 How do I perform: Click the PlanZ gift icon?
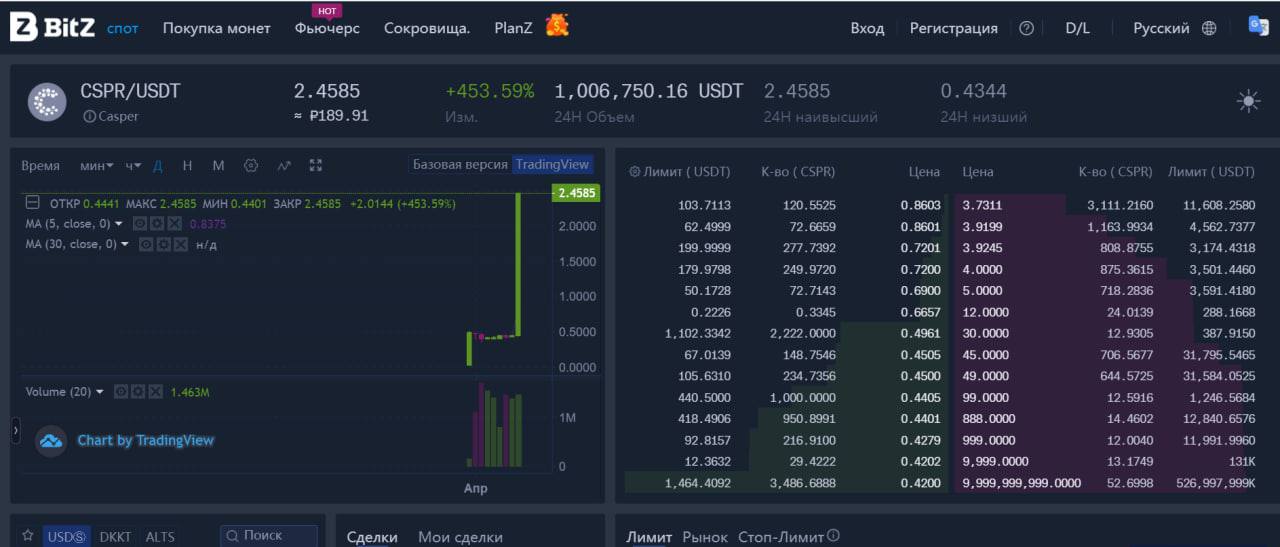[x=557, y=26]
